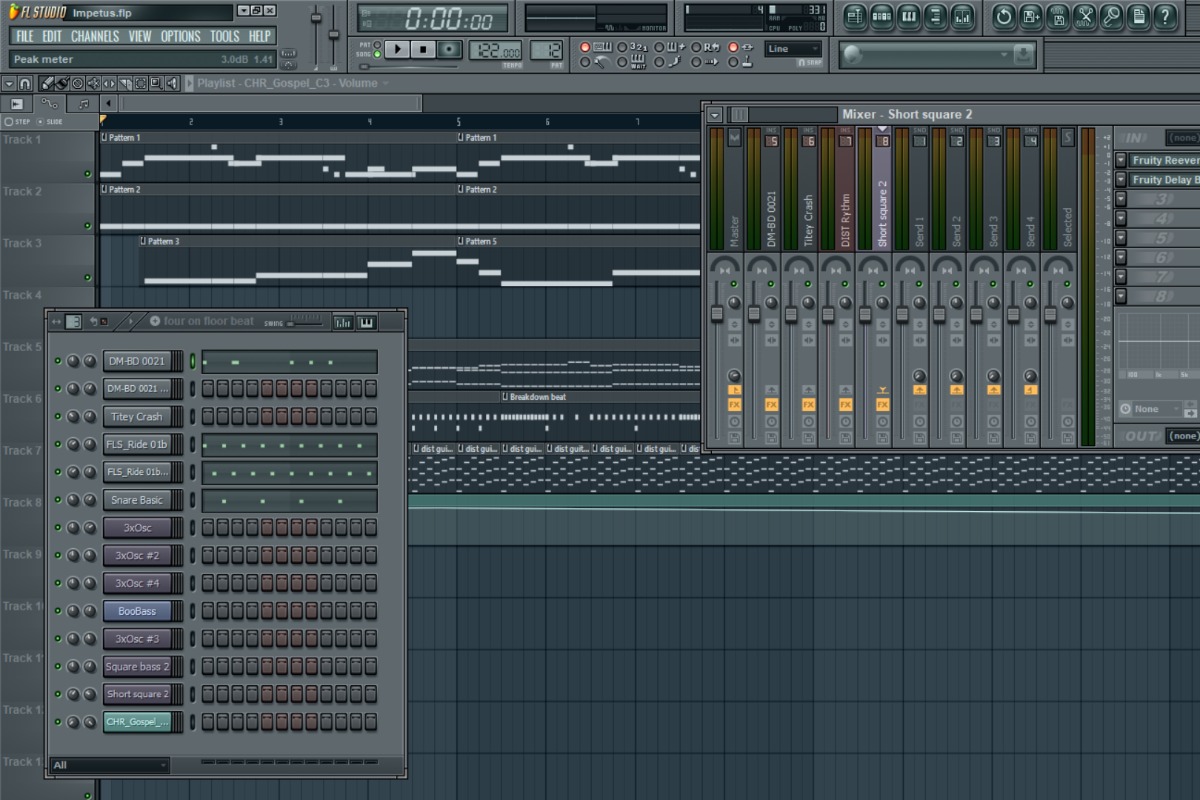Screen dimensions: 1200x800
Task: Open the playlist view icon in top toolbar
Action: tap(854, 16)
